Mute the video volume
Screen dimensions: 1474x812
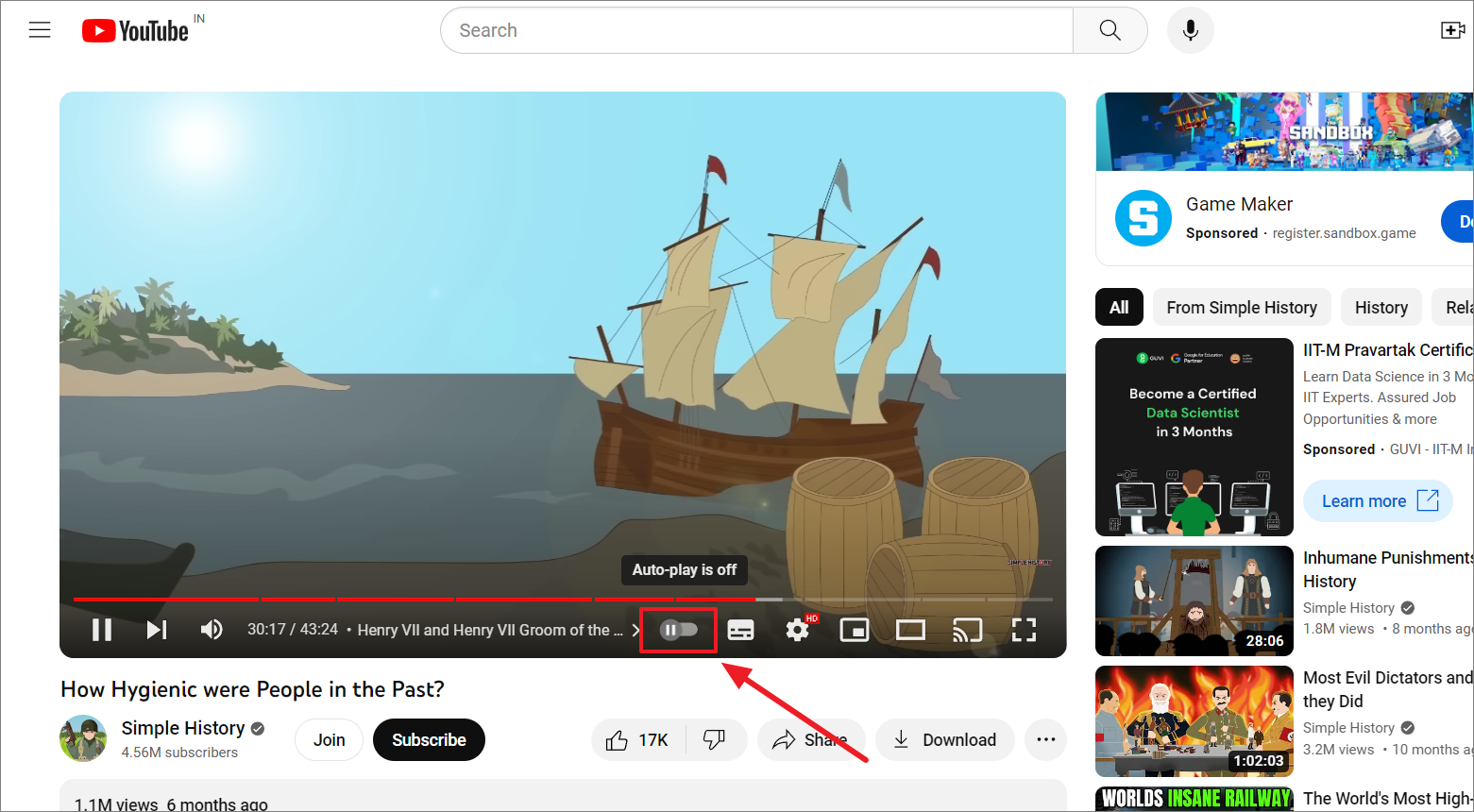pyautogui.click(x=212, y=630)
